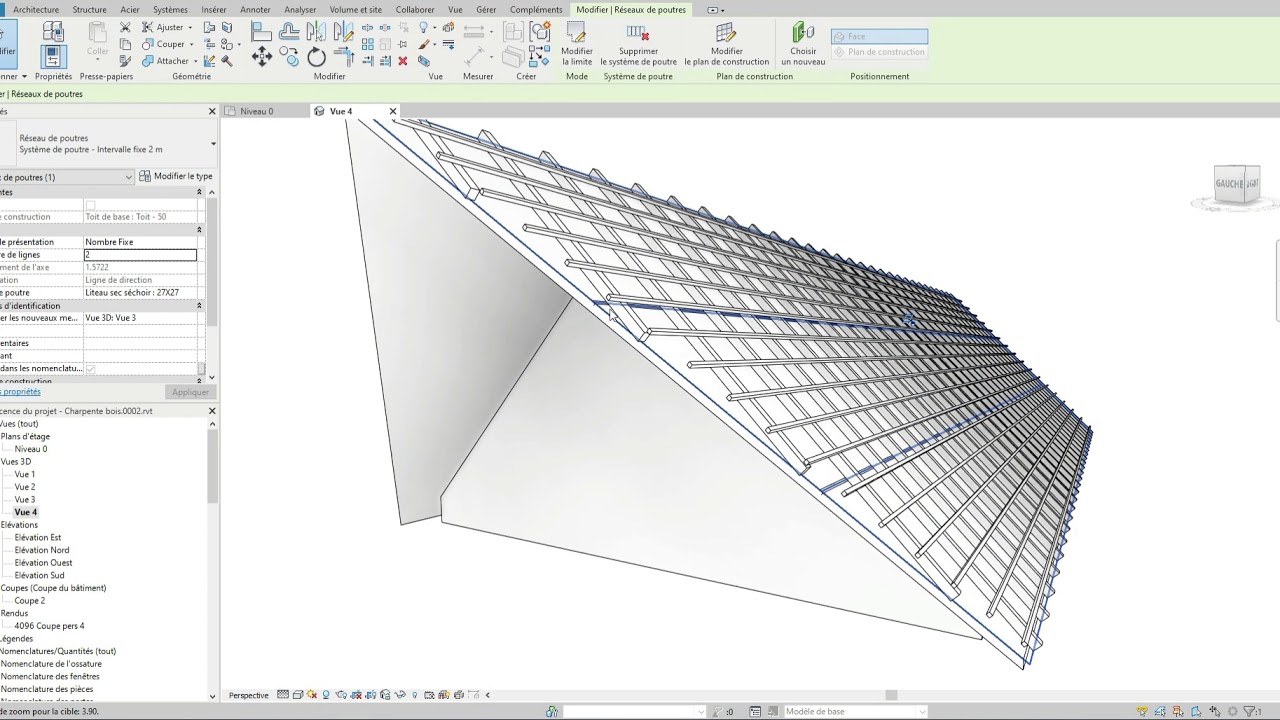Click the Trim/Extend to corner icon
The width and height of the screenshot is (1280, 720).
pyautogui.click(x=343, y=56)
